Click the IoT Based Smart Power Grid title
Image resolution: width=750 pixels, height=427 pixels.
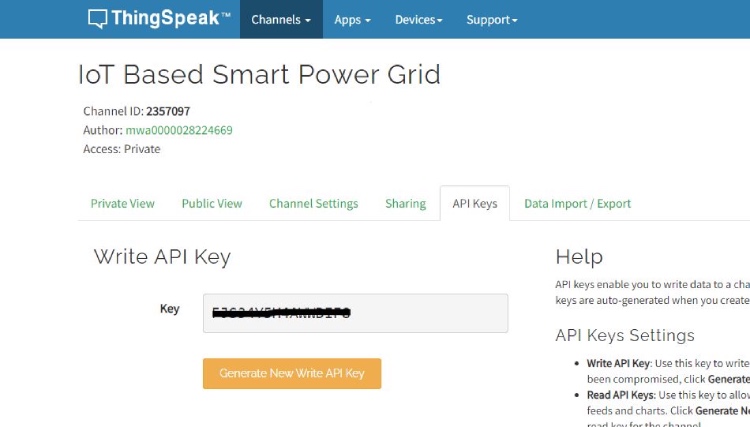pos(259,75)
